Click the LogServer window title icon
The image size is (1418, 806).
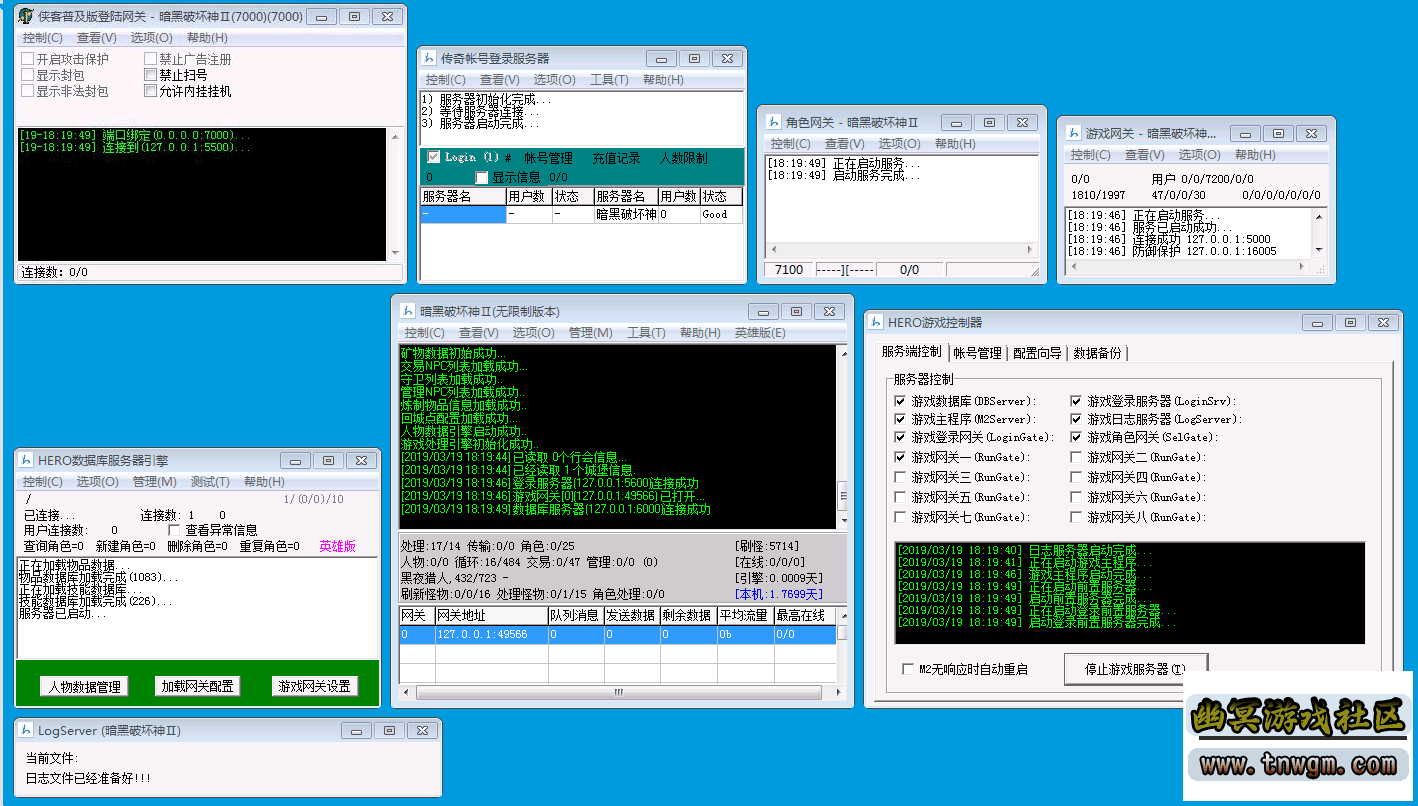(x=26, y=731)
